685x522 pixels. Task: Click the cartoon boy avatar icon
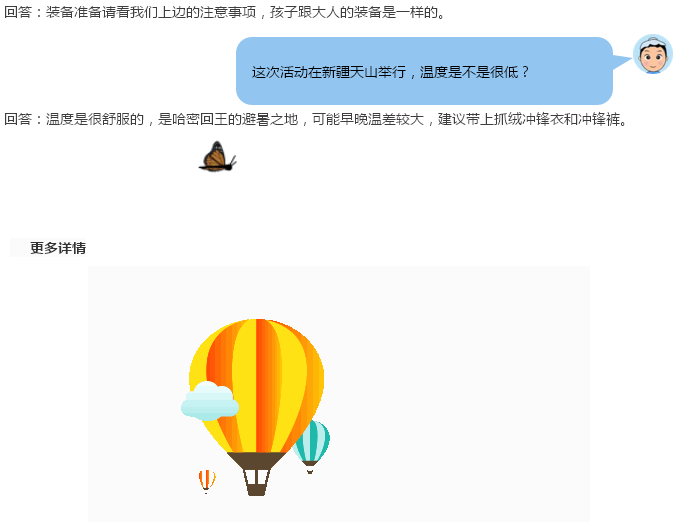(653, 54)
